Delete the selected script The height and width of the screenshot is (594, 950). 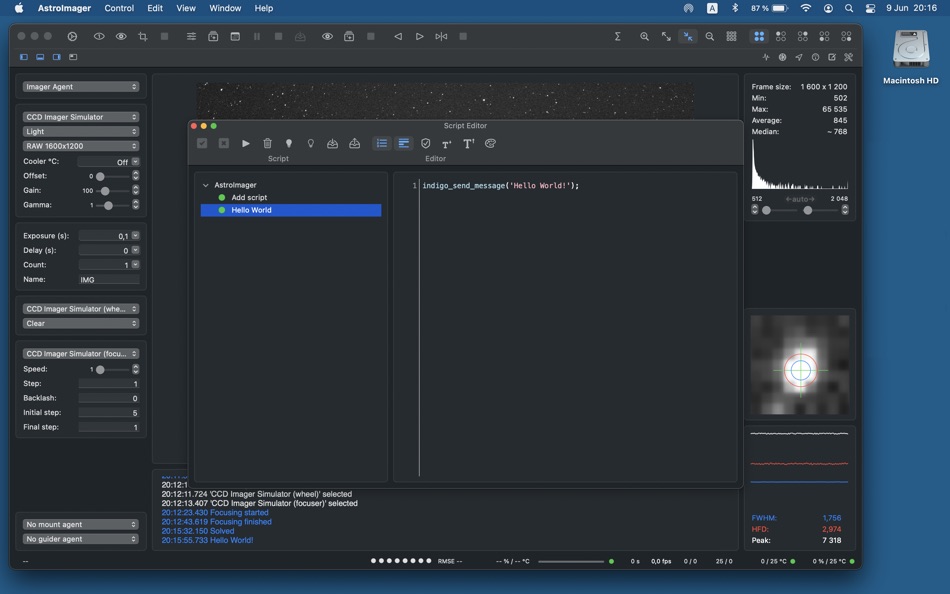pyautogui.click(x=267, y=143)
